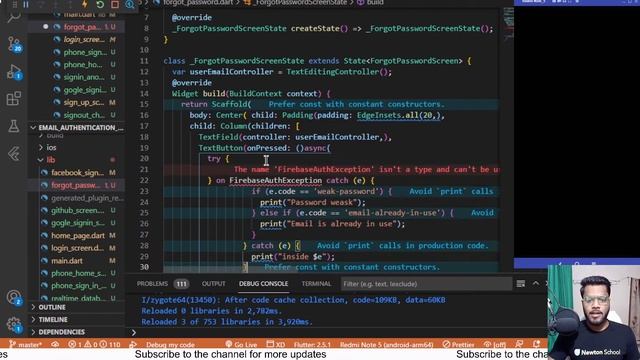640x360 pixels.
Task: Expand the TIMELINE section
Action: pos(77,320)
